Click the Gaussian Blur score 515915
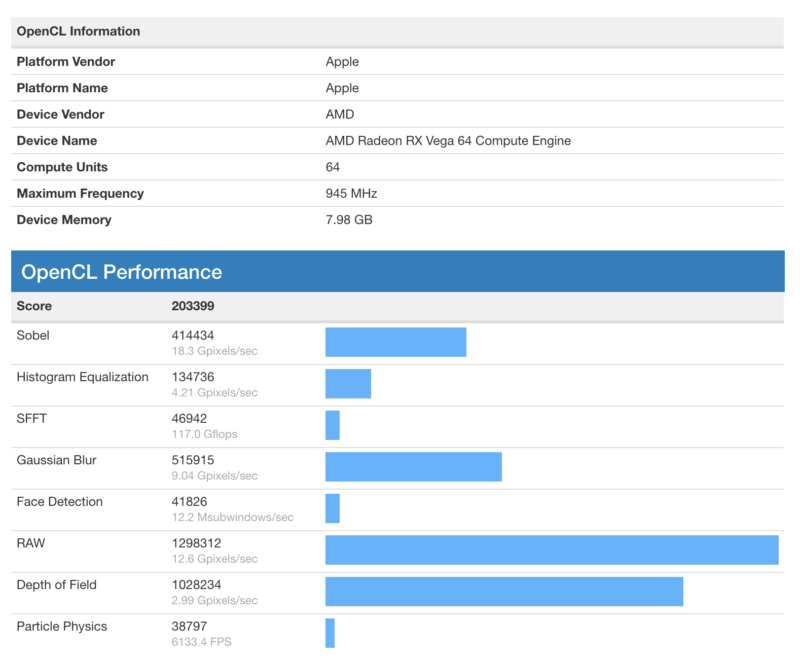The image size is (800, 661). pos(193,460)
